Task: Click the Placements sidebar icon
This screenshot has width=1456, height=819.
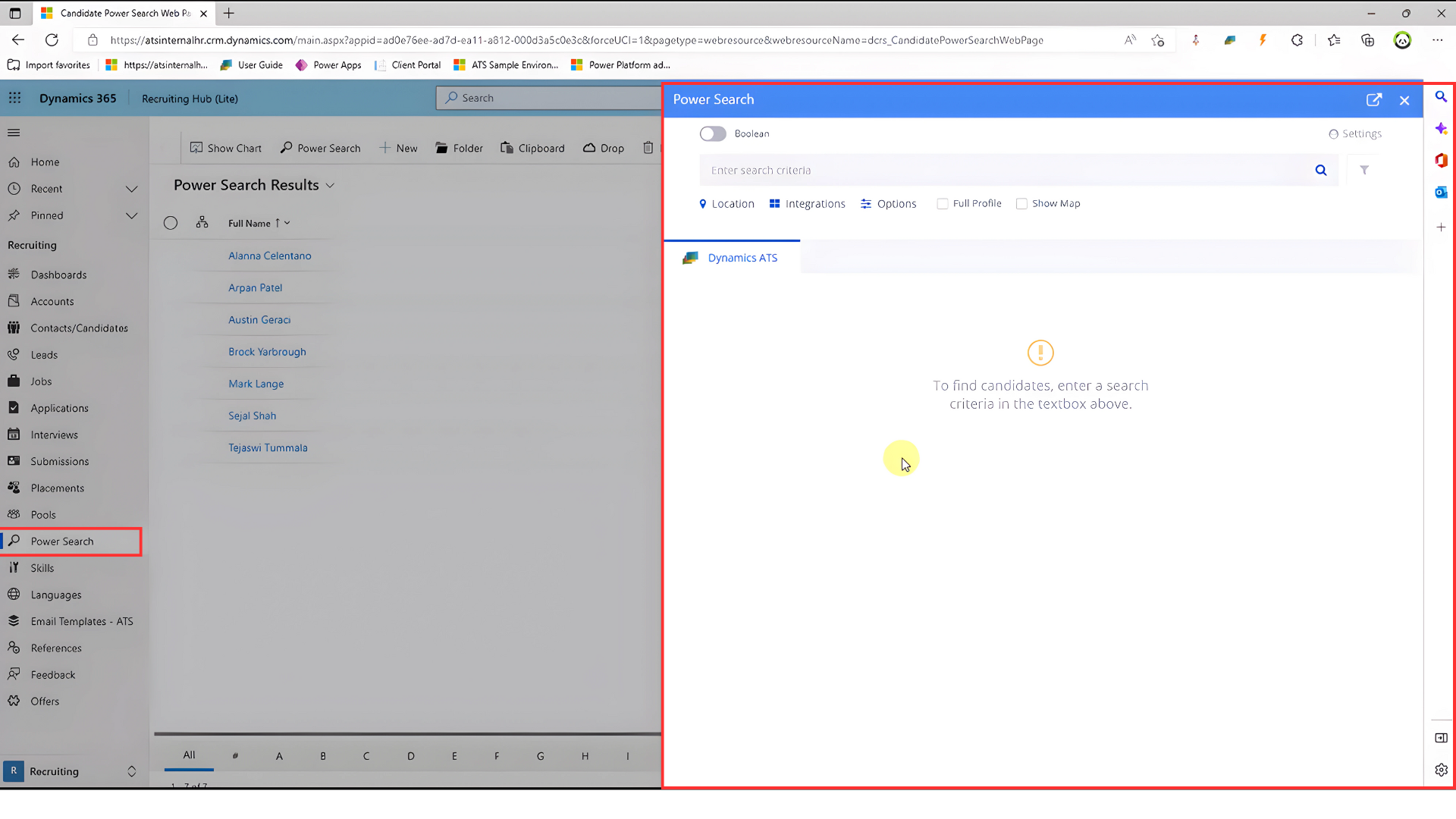Action: [x=14, y=488]
